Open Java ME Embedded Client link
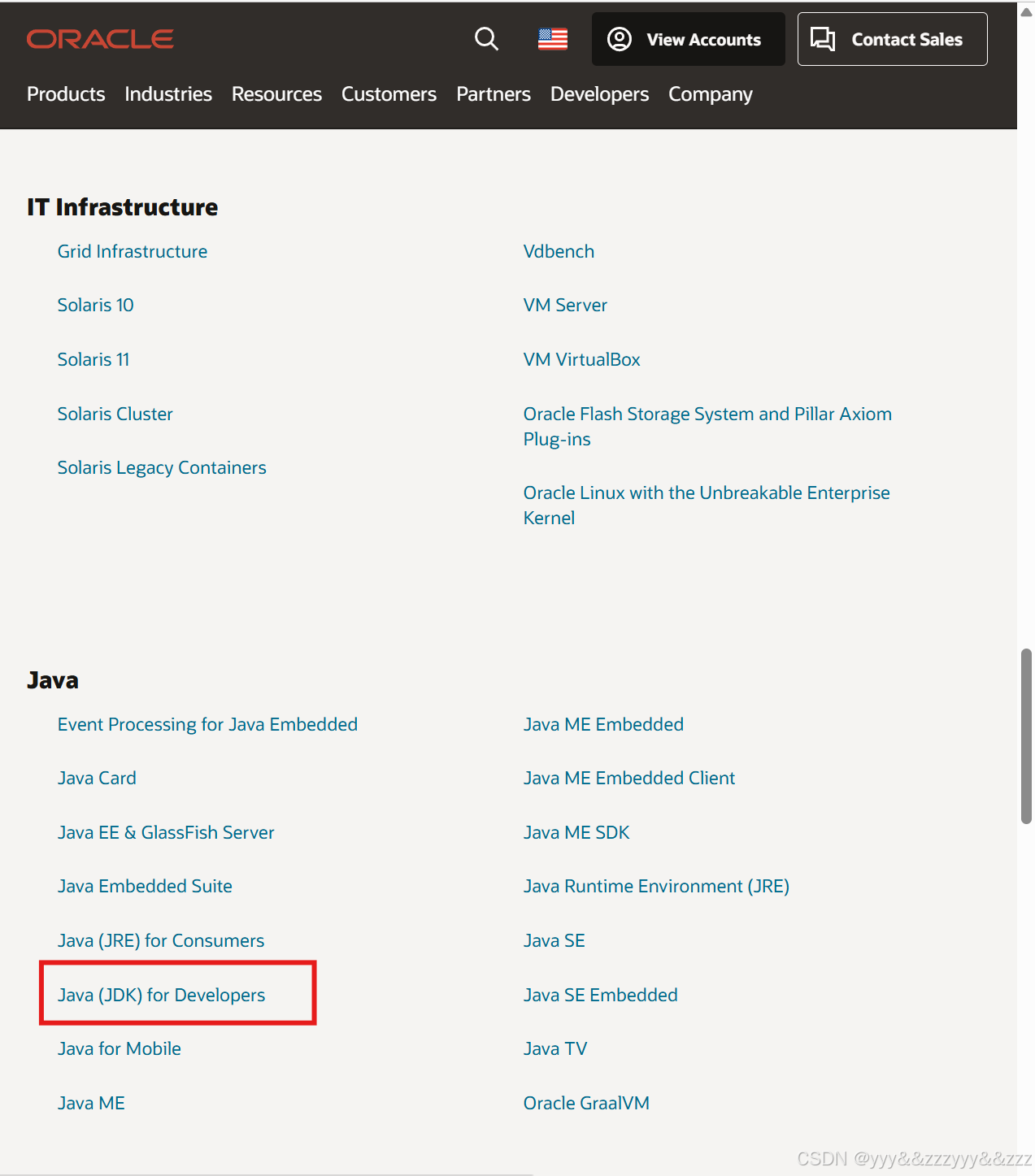1035x1176 pixels. (x=629, y=778)
